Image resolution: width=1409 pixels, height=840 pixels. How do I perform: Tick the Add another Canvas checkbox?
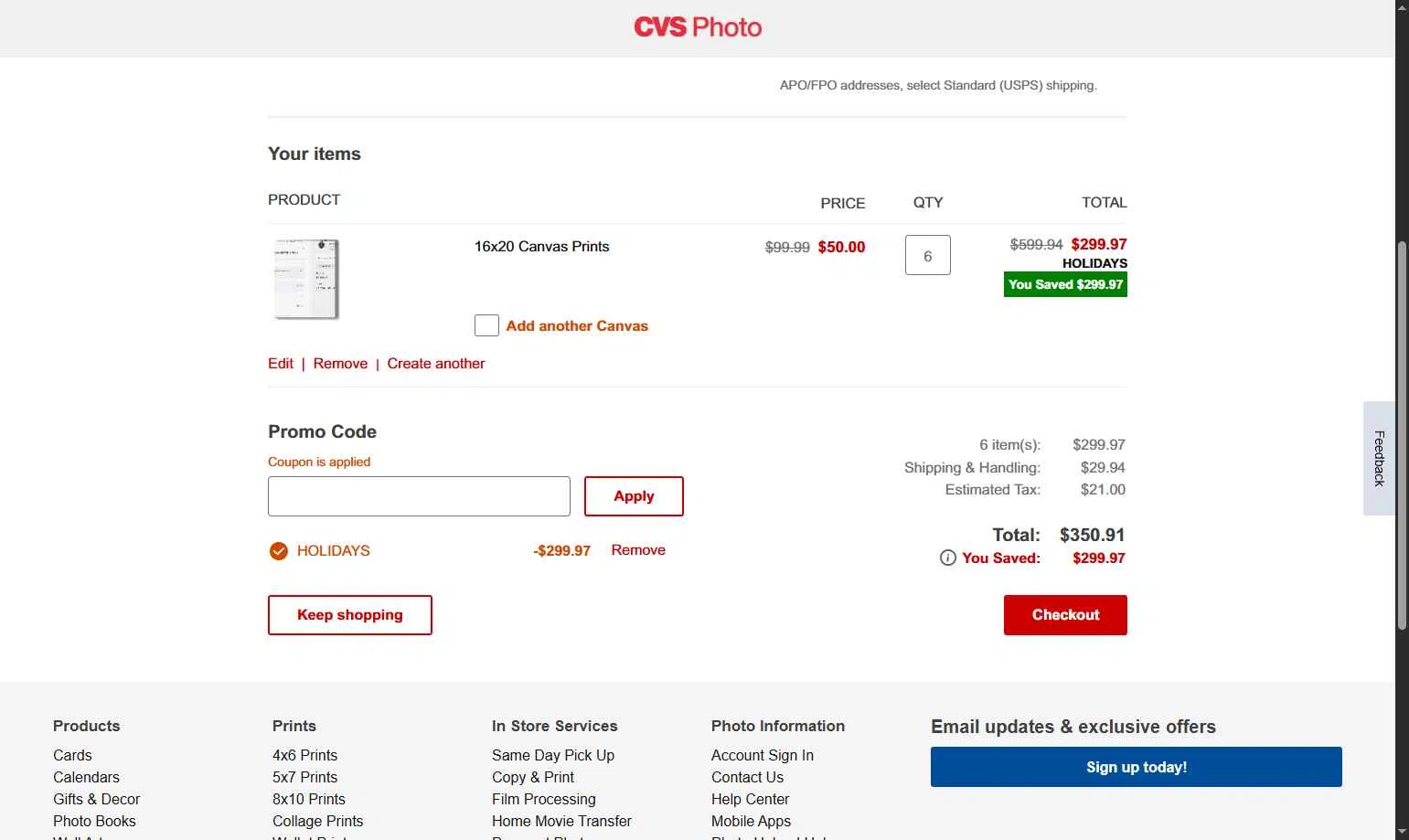[x=486, y=325]
